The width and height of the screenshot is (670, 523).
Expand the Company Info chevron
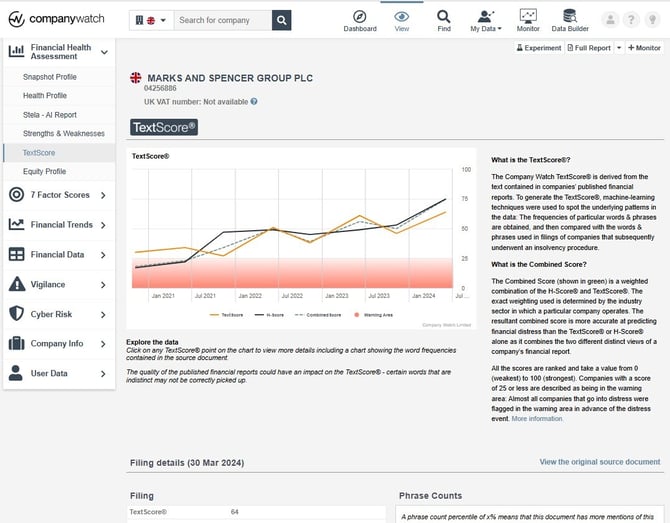(103, 344)
